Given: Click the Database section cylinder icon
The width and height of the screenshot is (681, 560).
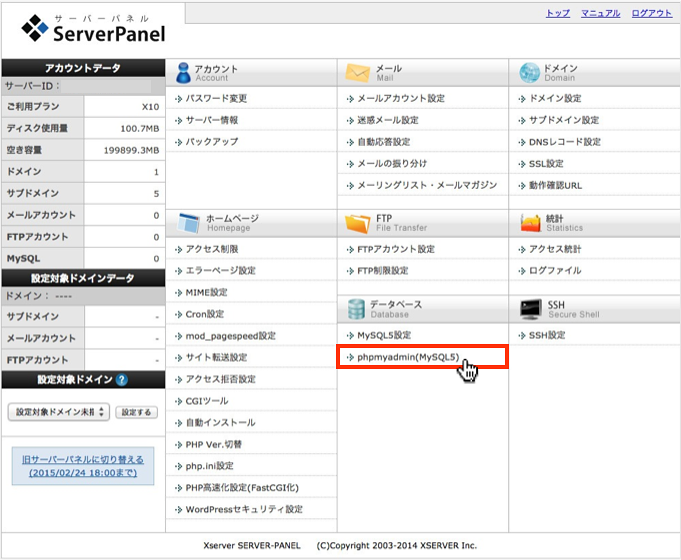Looking at the screenshot, I should pyautogui.click(x=356, y=309).
